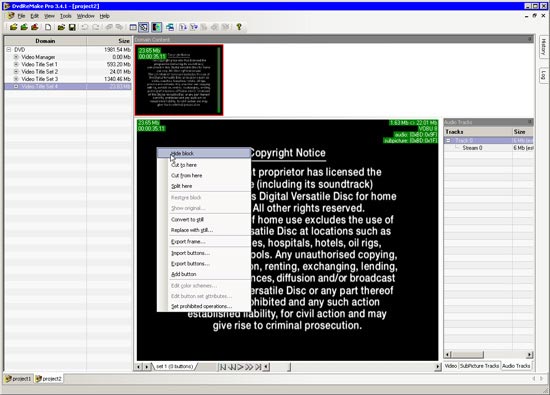Click the greyed copy toolbar icon
The image size is (550, 395).
coord(109,27)
